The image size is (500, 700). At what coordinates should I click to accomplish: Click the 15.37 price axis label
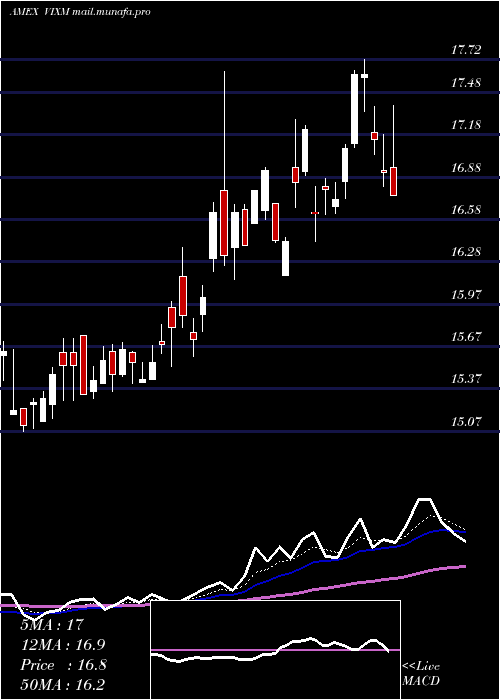point(466,379)
